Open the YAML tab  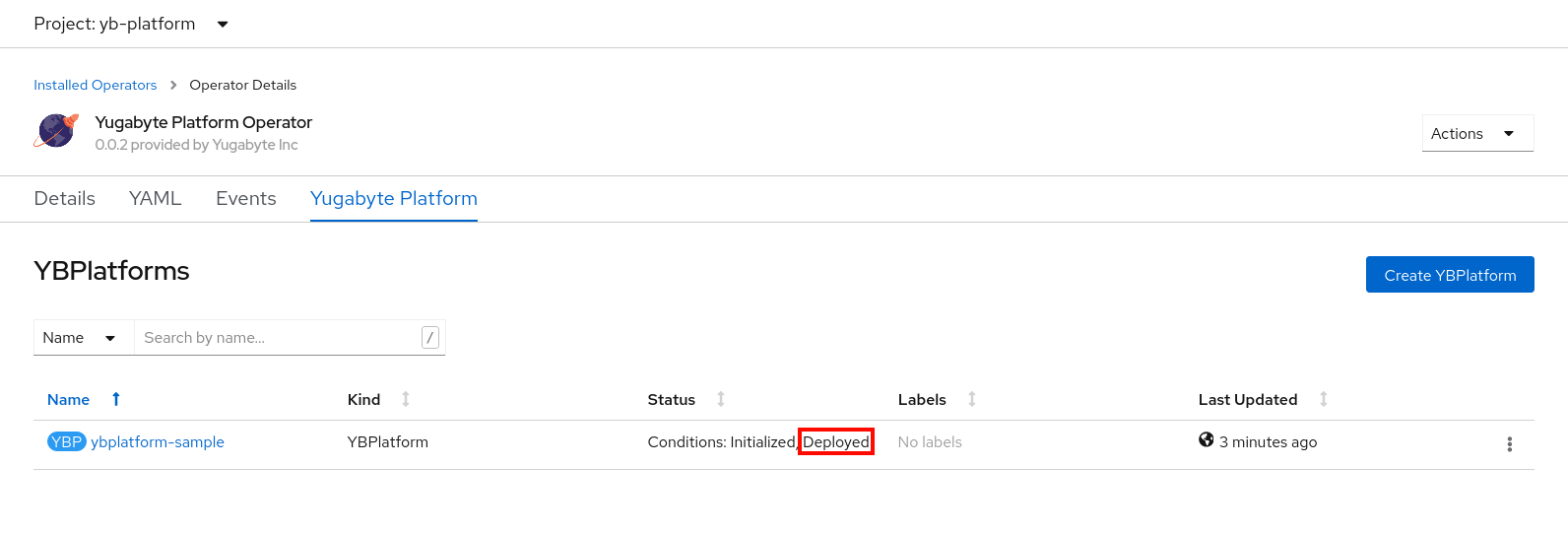pyautogui.click(x=155, y=199)
